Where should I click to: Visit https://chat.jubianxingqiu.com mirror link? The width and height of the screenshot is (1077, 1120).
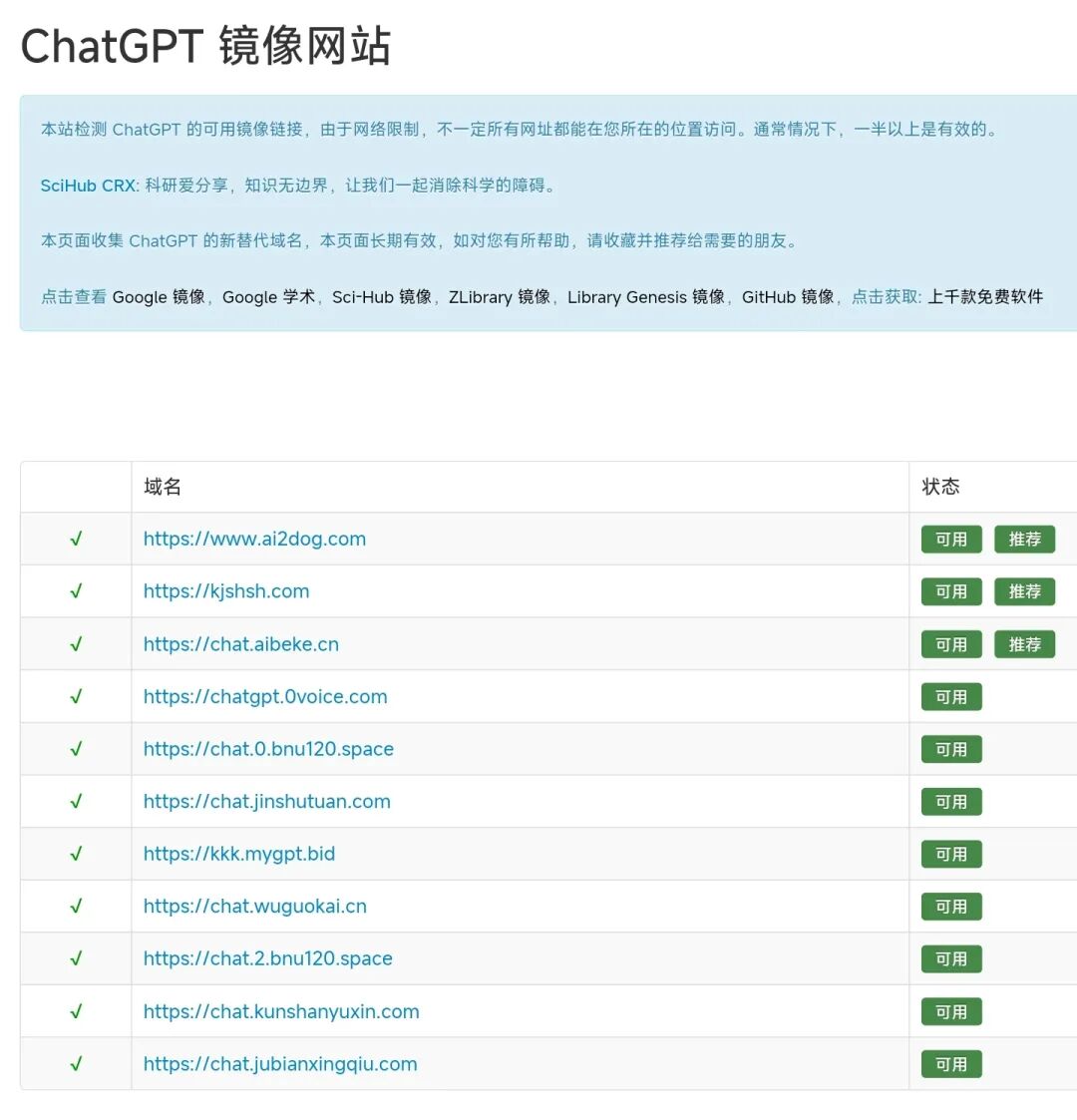coord(280,1063)
